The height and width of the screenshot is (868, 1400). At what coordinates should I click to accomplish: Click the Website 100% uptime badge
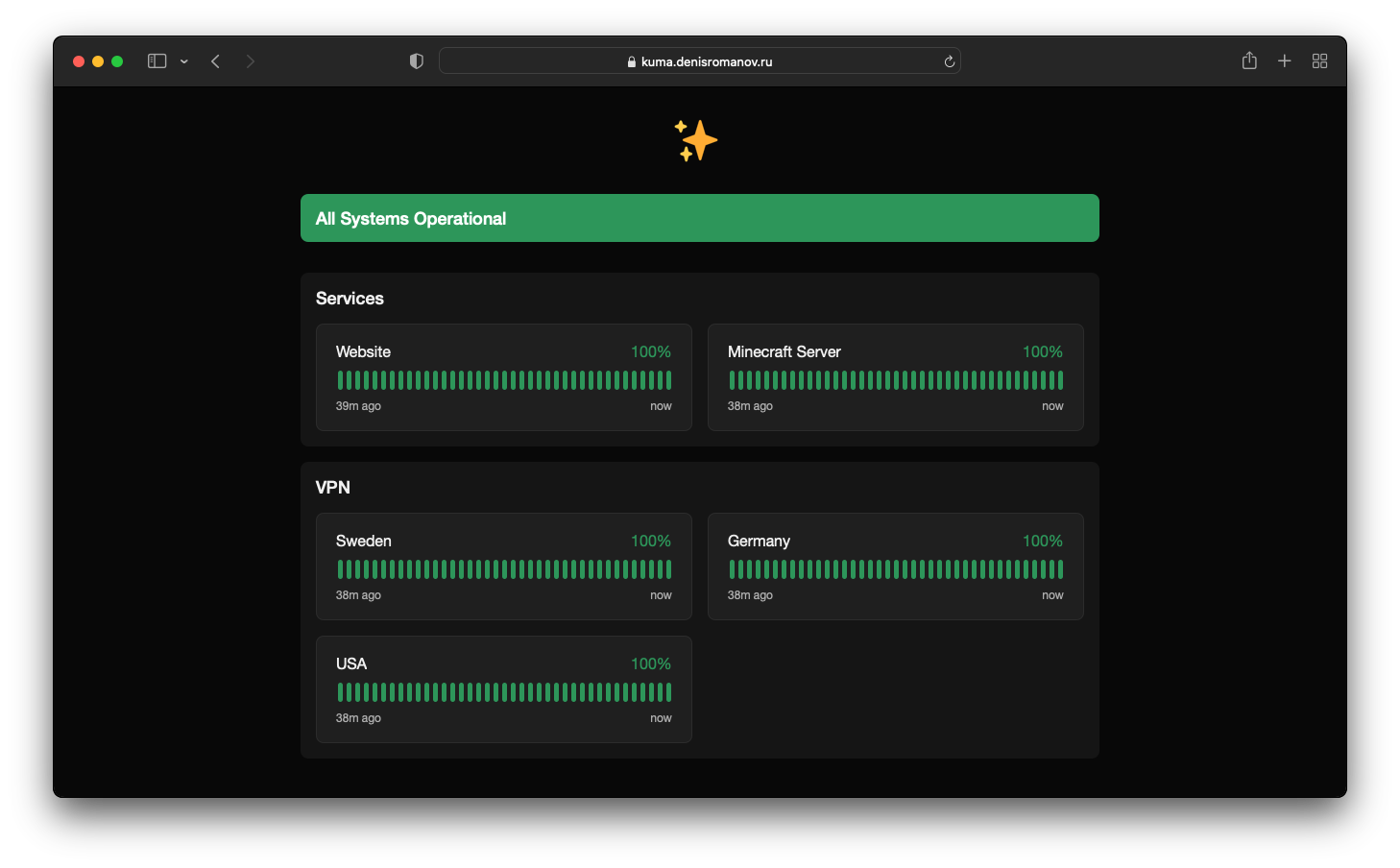point(650,352)
